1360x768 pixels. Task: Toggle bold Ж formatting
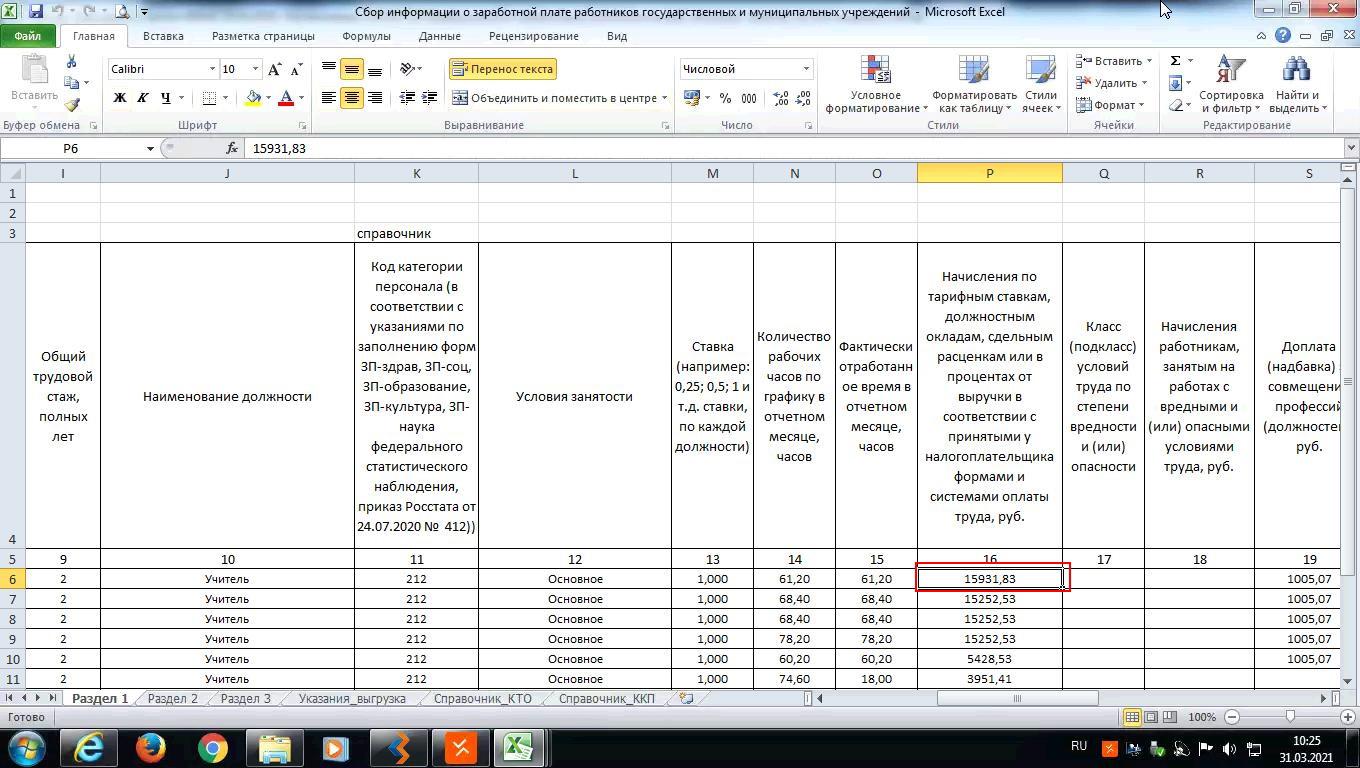[x=120, y=98]
